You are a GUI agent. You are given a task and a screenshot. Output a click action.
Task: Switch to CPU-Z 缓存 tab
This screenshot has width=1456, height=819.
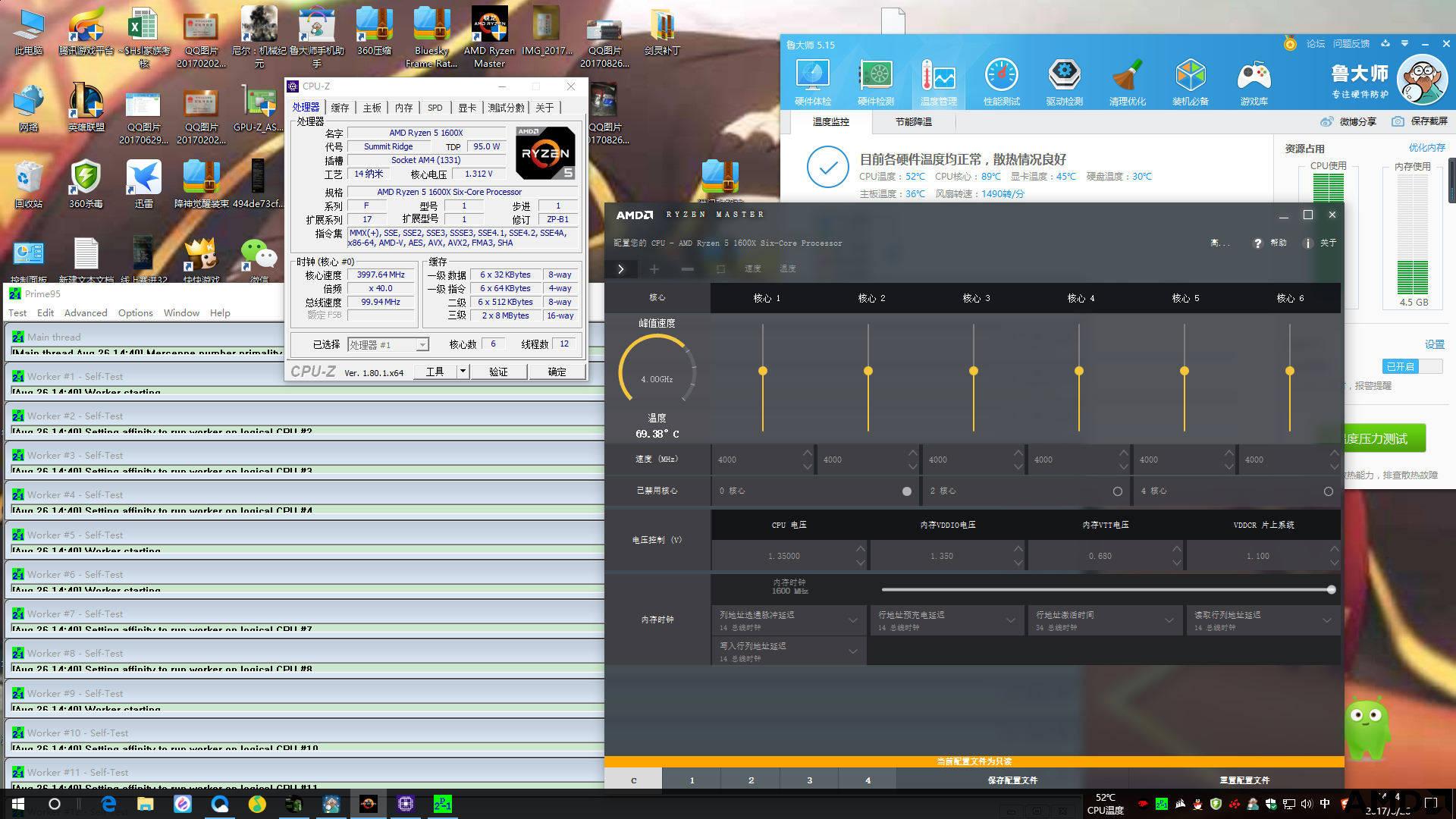click(340, 108)
